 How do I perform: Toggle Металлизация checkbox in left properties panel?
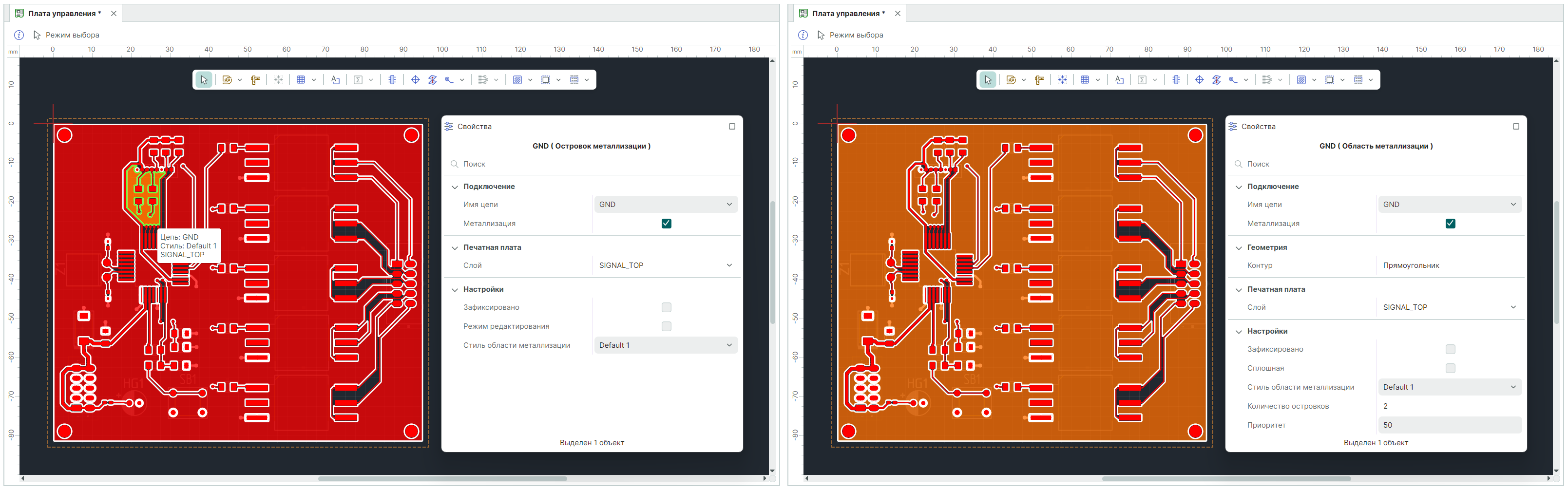pyautogui.click(x=666, y=224)
